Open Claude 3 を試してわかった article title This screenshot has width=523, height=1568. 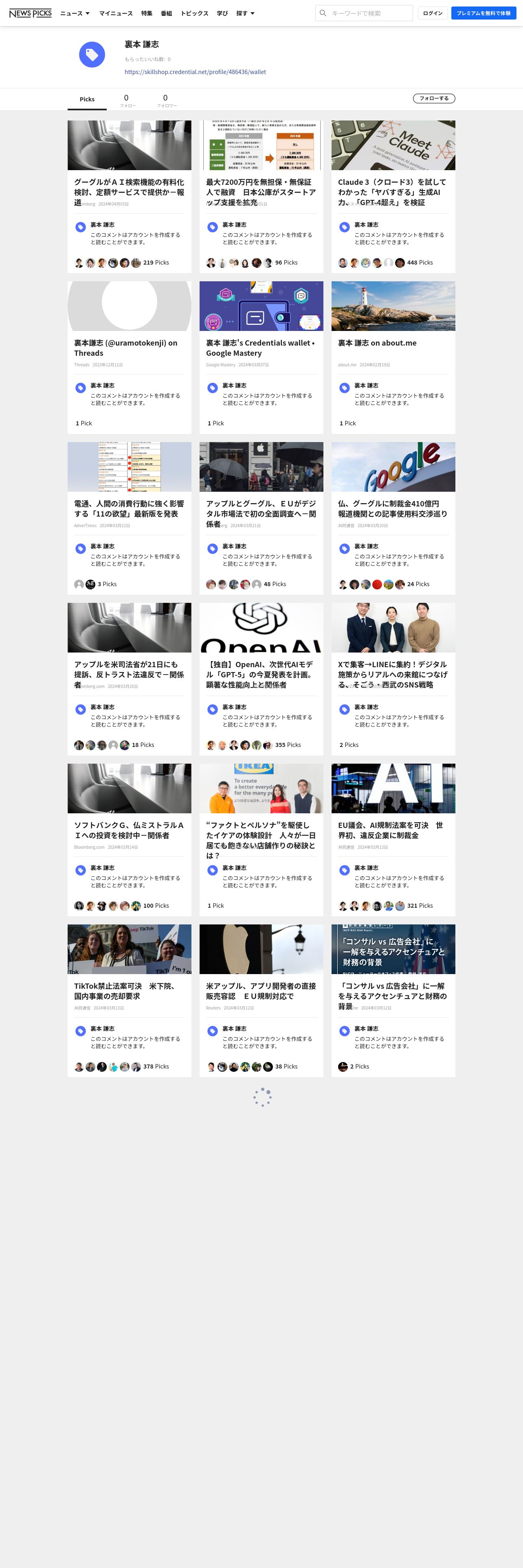point(393,192)
